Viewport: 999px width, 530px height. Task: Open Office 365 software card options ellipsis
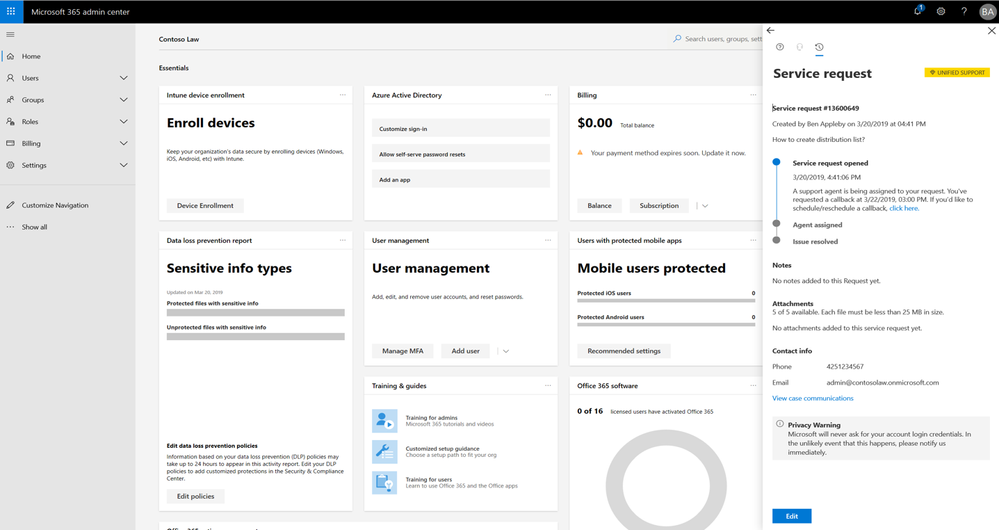tap(753, 385)
